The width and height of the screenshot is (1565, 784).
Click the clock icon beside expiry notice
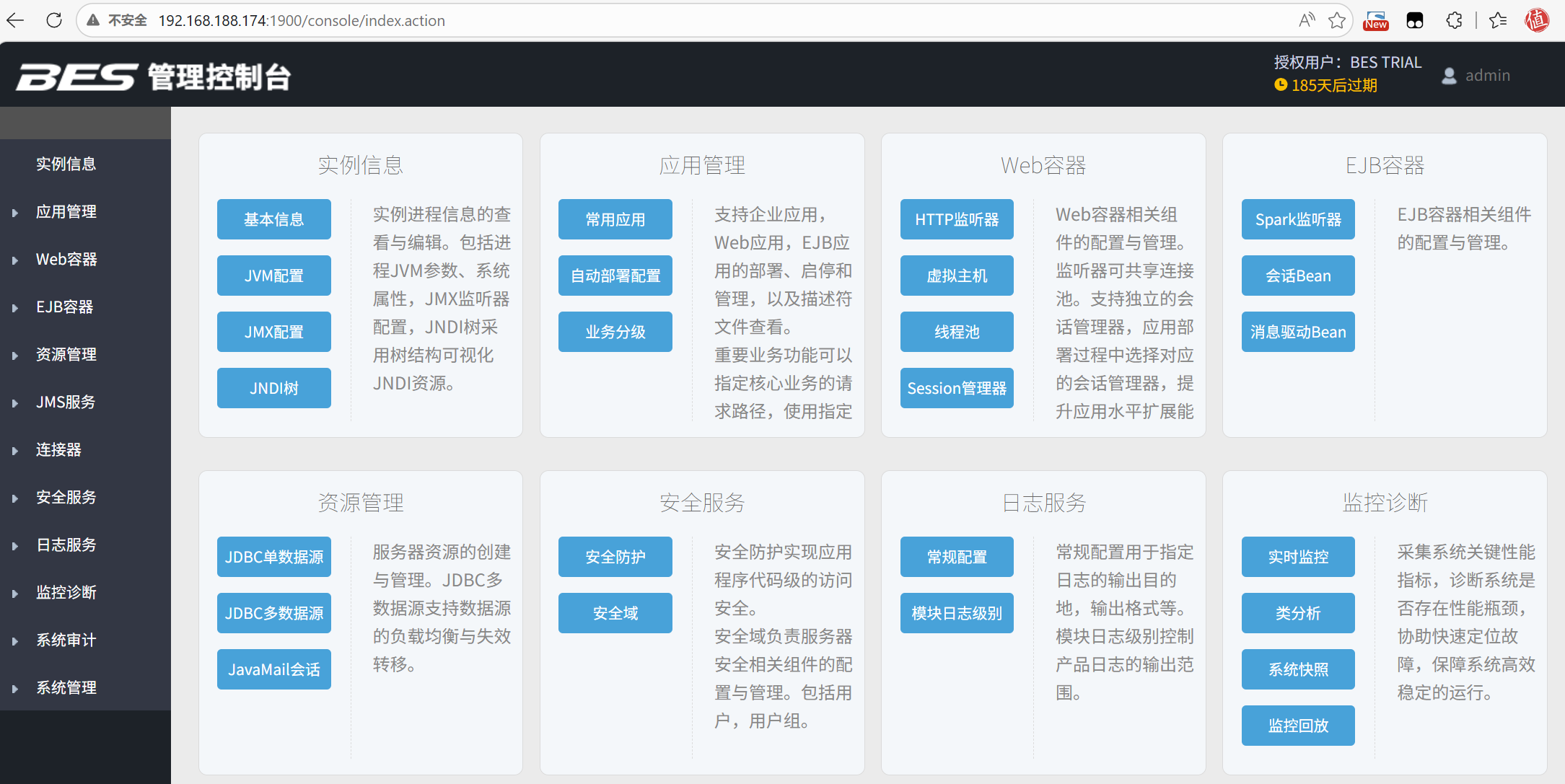click(1281, 85)
